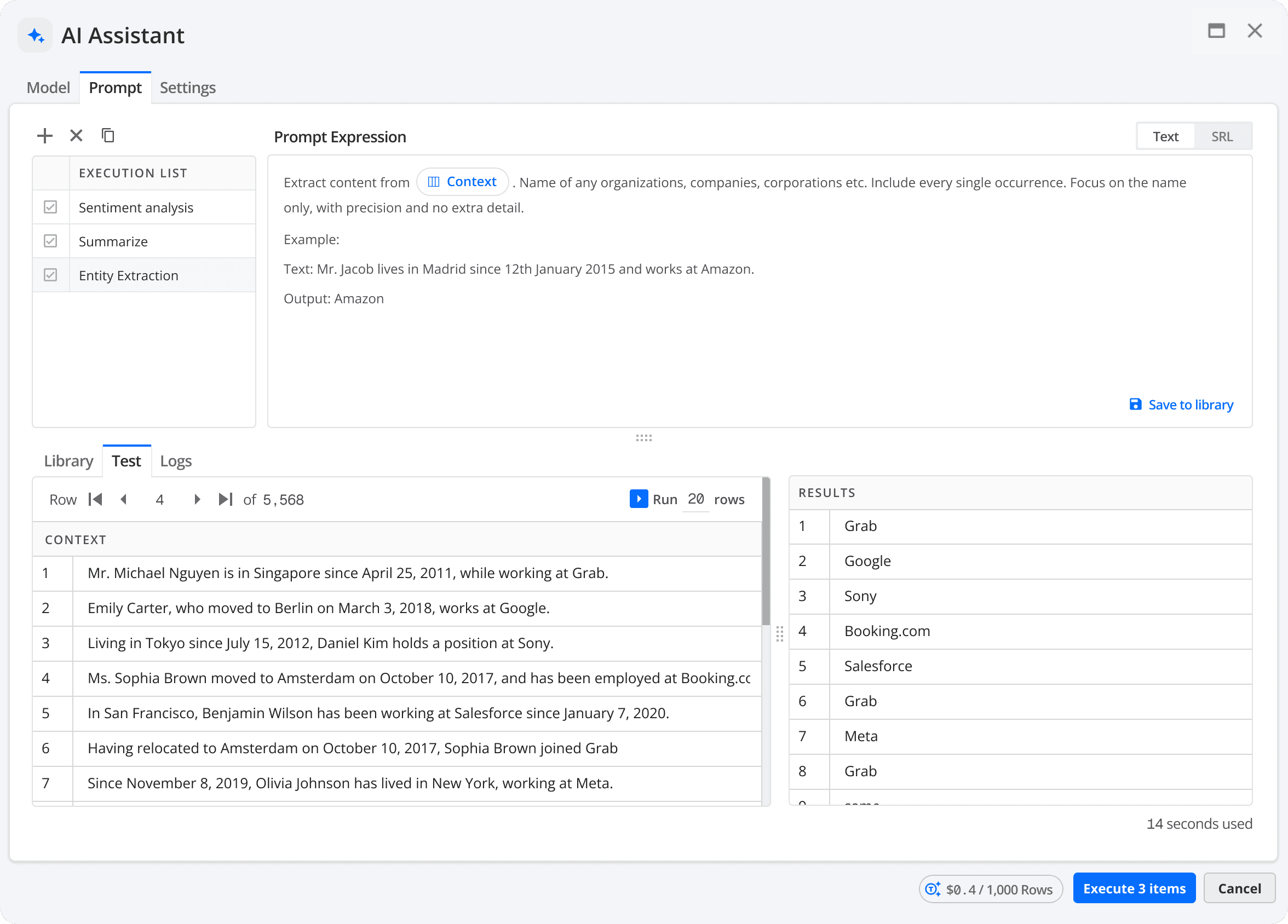This screenshot has height=924, width=1288.
Task: Click Execute 3 items button
Action: click(x=1134, y=888)
